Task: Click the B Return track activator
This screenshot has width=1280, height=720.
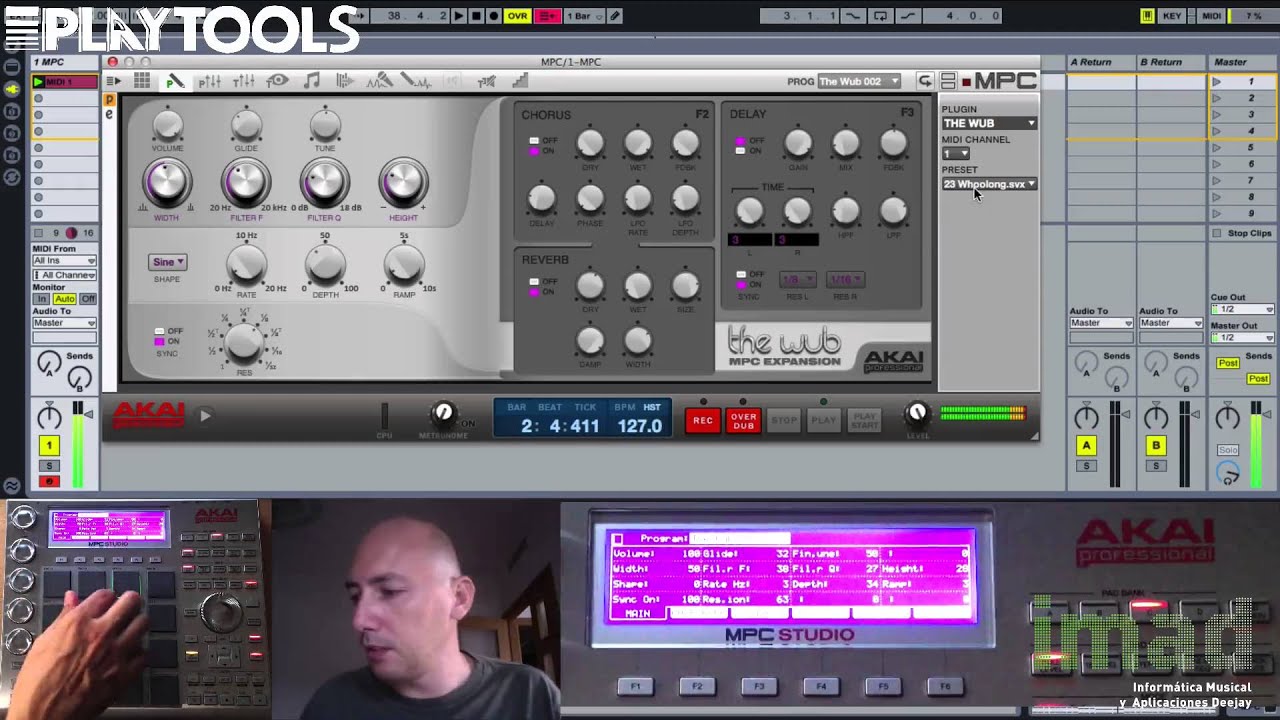Action: click(x=1156, y=446)
